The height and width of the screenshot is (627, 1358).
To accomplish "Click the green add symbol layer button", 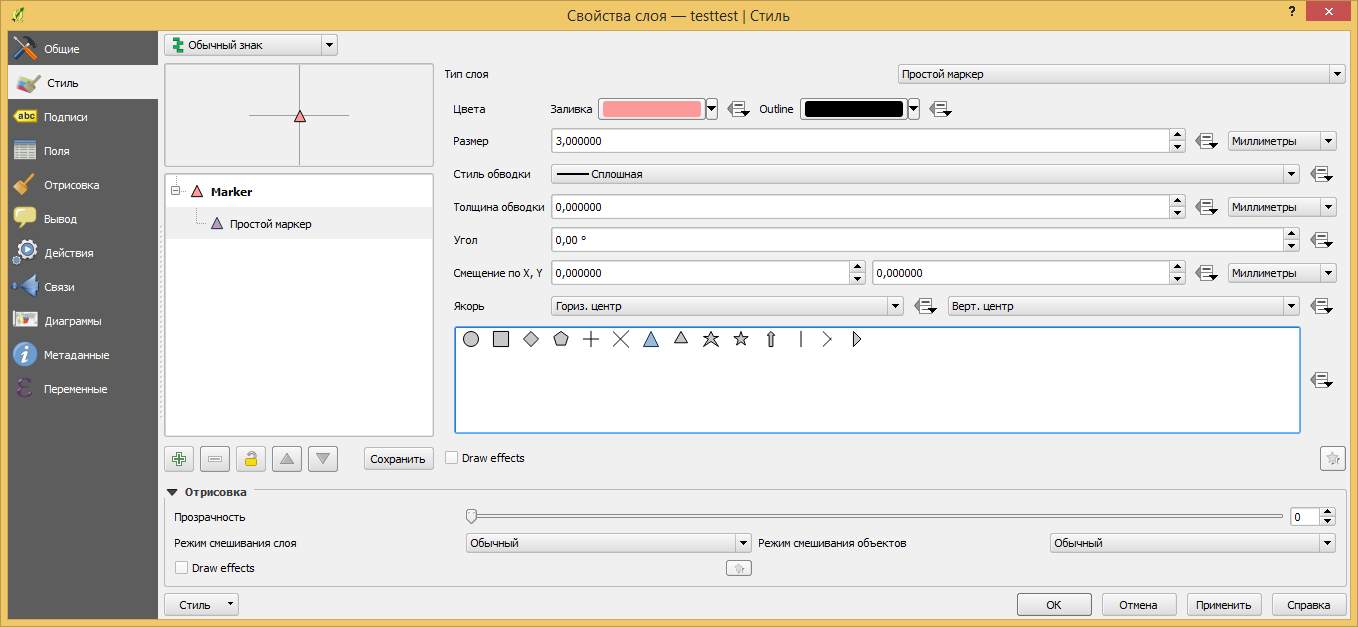I will click(180, 459).
